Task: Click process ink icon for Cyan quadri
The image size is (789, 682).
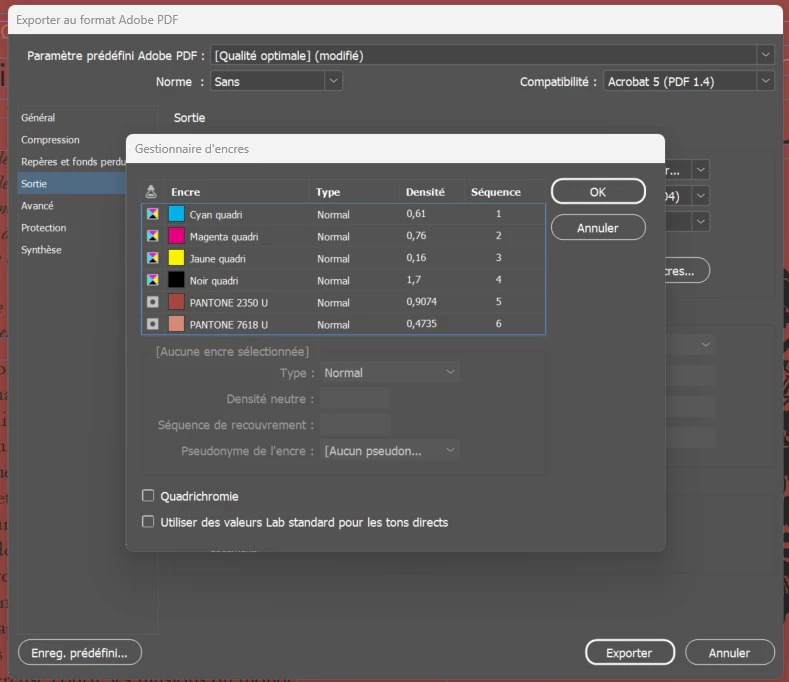Action: [152, 214]
